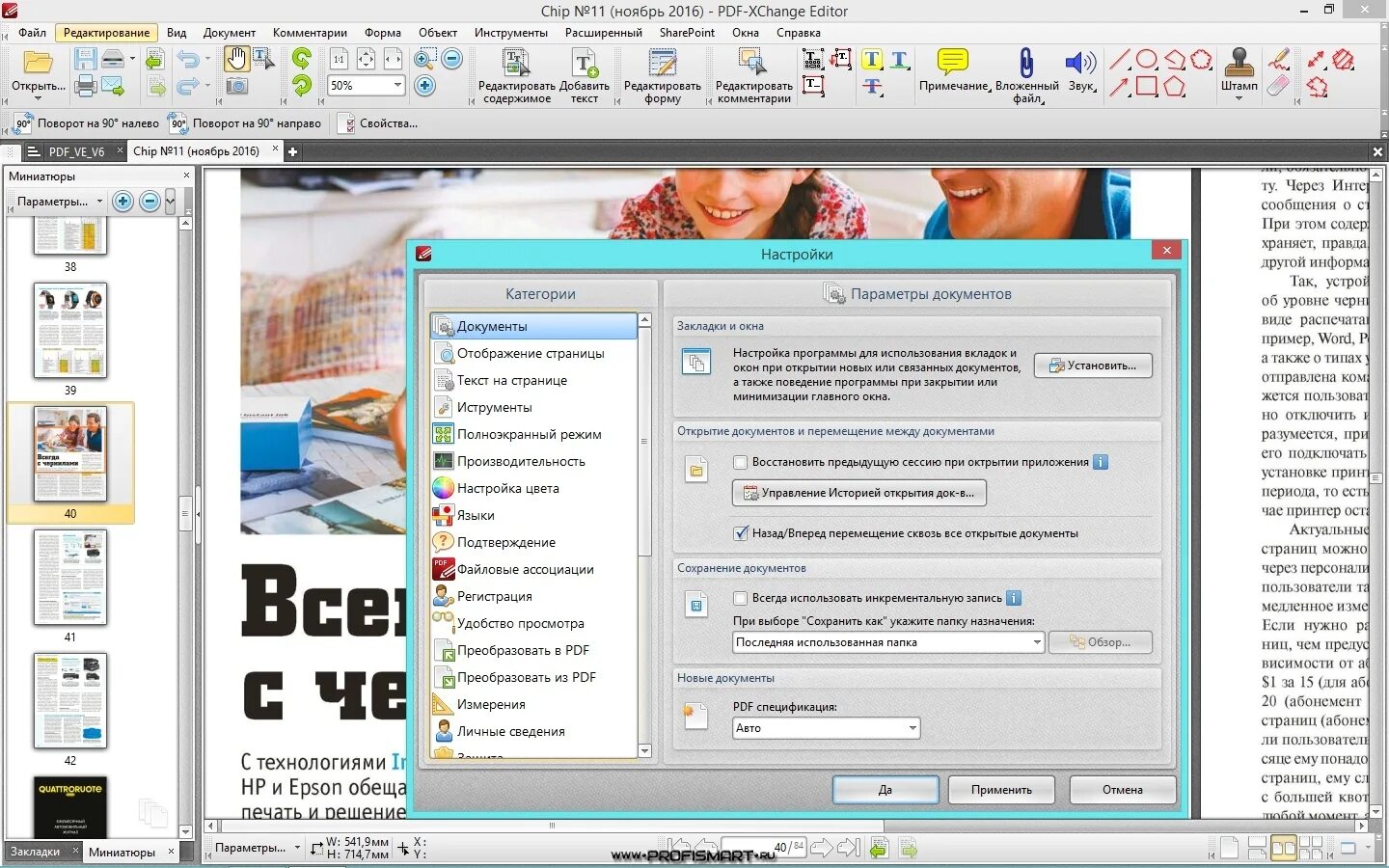Open a new document tab with plus
1389x868 pixels.
click(x=292, y=151)
